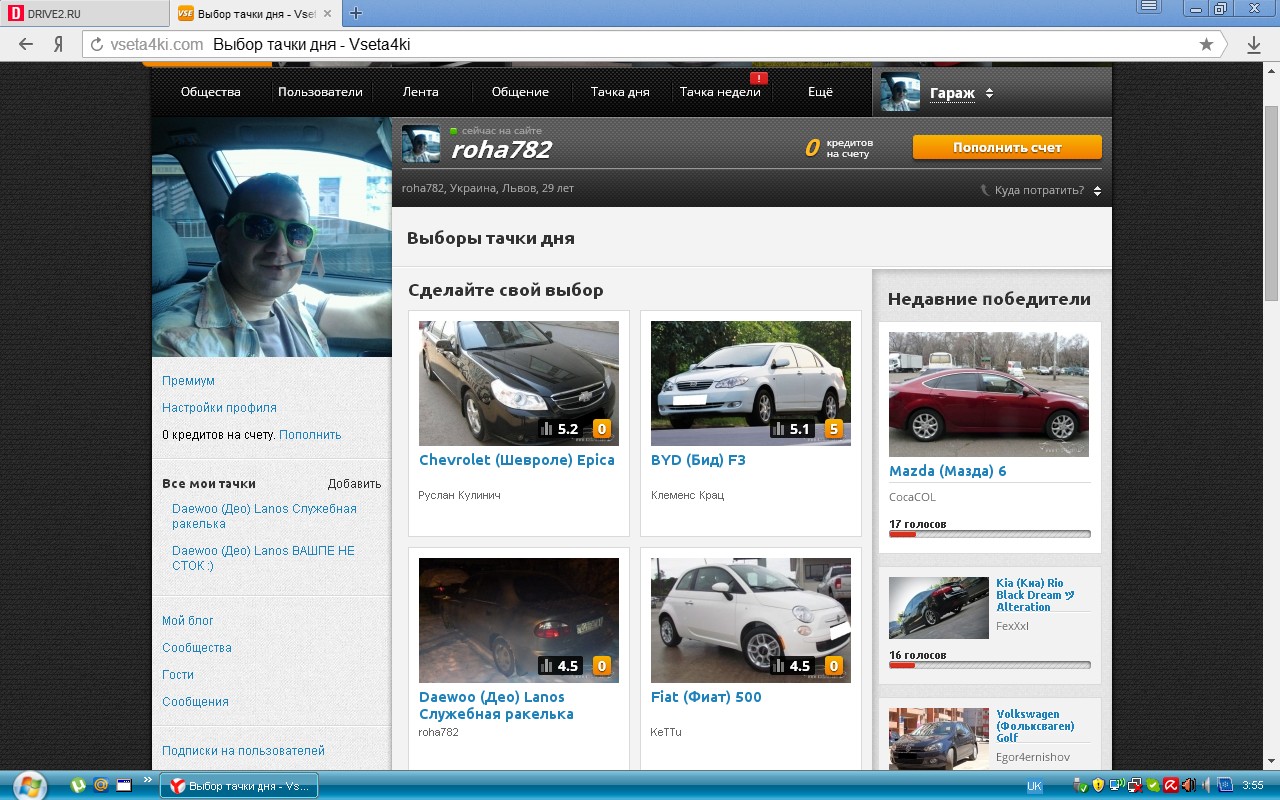Viewport: 1280px width, 800px height.
Task: Click the red Mazda 6 winner photo
Action: [x=989, y=394]
